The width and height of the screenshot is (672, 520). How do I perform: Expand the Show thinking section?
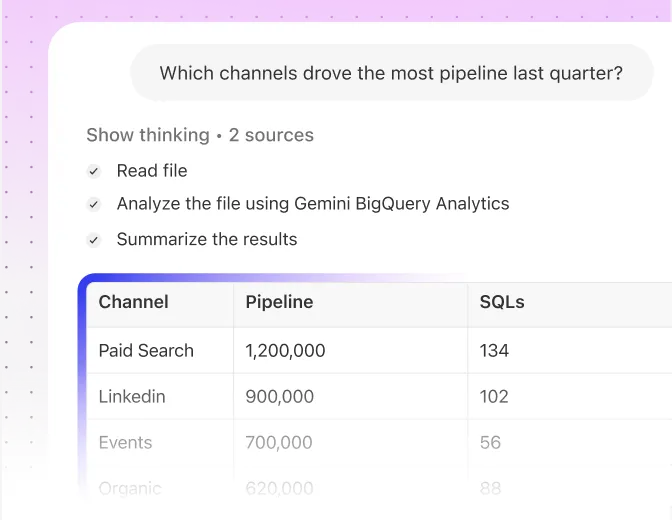(147, 135)
